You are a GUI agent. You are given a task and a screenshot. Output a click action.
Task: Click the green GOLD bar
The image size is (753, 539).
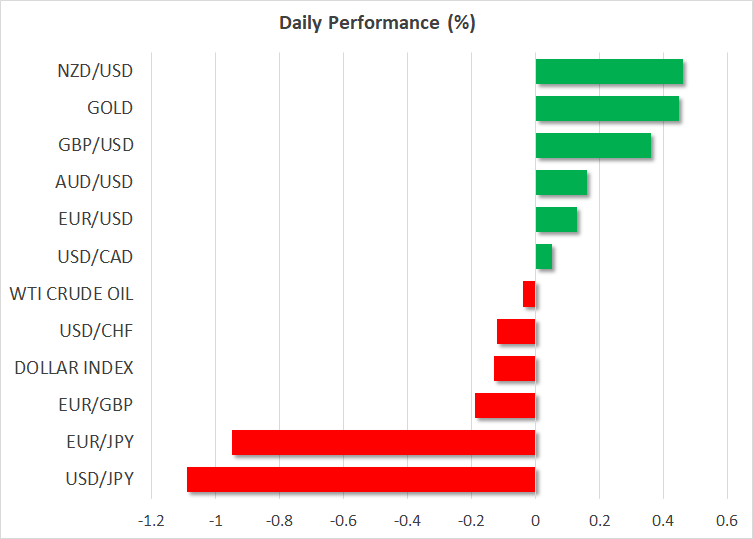click(607, 108)
